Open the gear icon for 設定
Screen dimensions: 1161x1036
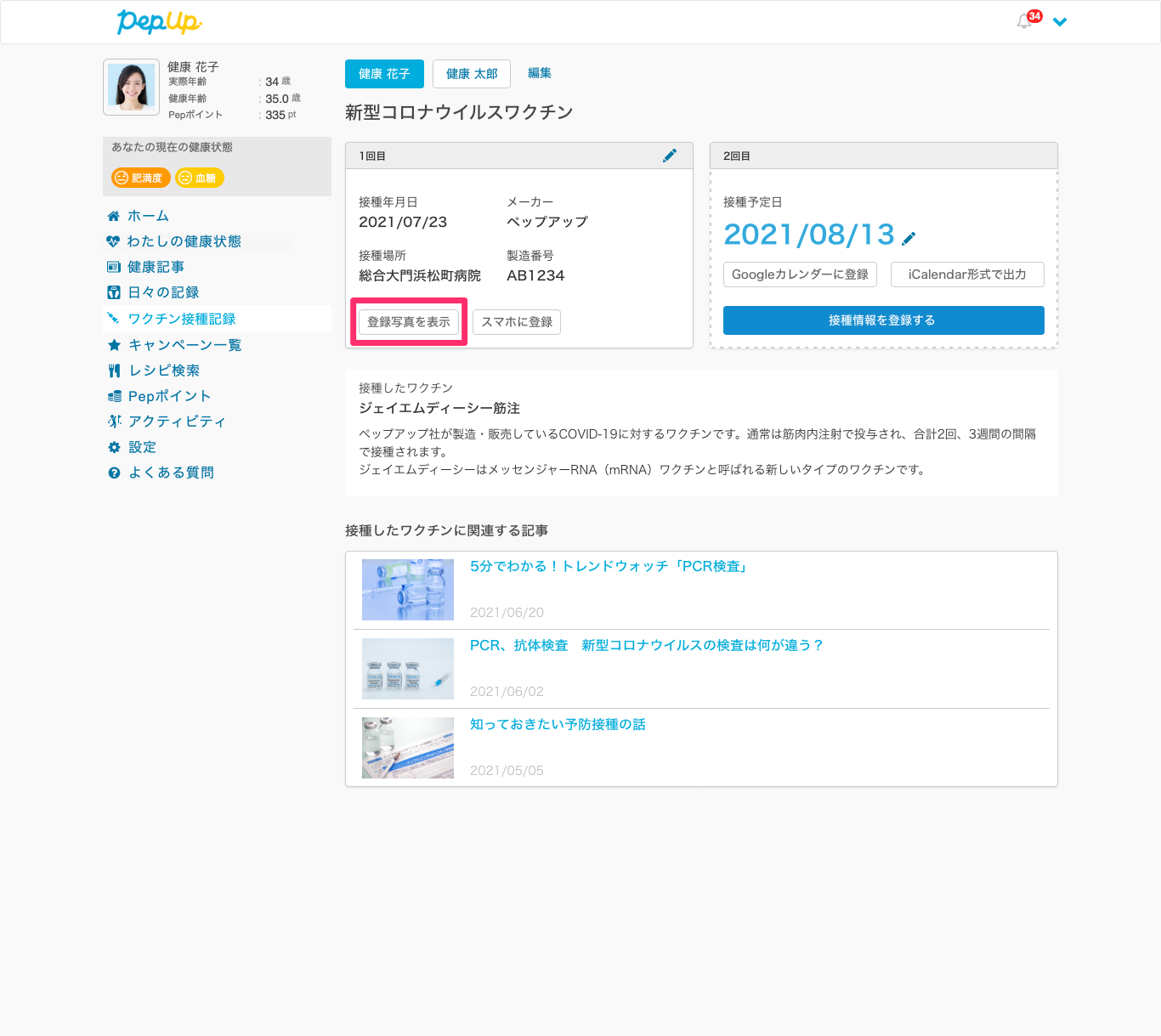pyautogui.click(x=114, y=447)
